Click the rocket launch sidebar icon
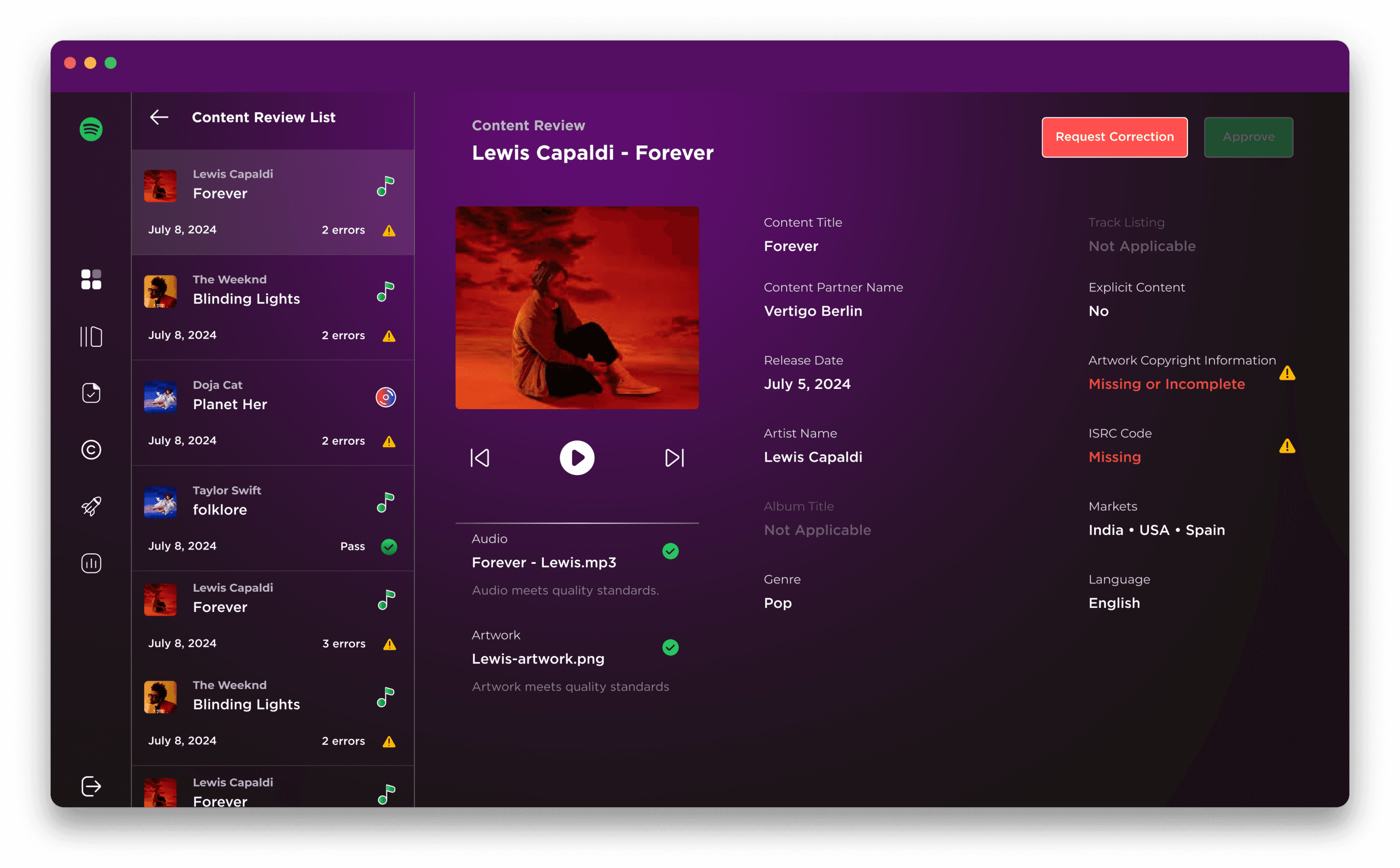 point(91,507)
